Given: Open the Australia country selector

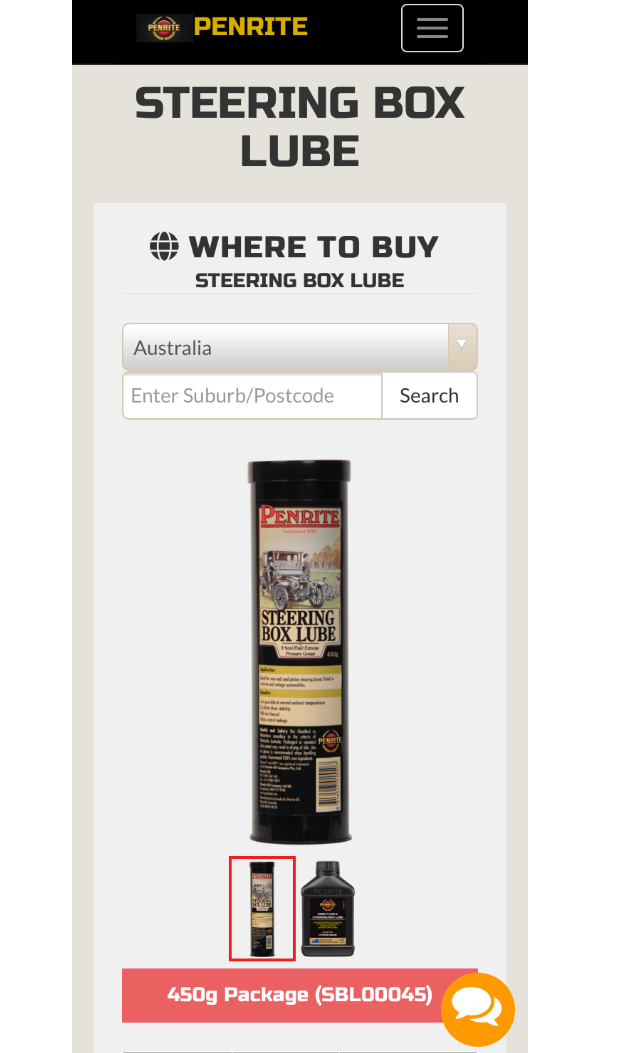Looking at the screenshot, I should pos(300,347).
